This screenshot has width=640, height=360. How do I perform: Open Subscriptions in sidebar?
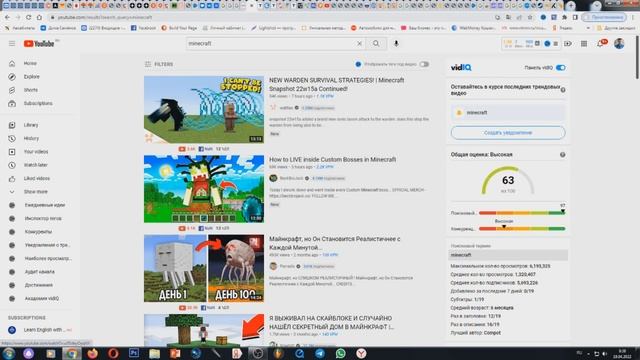coord(38,104)
